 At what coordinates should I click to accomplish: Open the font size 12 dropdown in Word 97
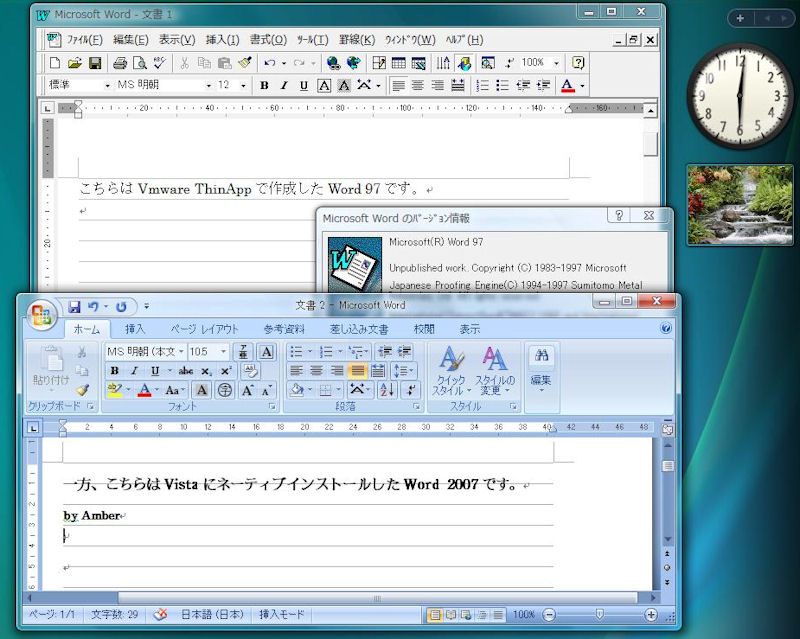(243, 85)
